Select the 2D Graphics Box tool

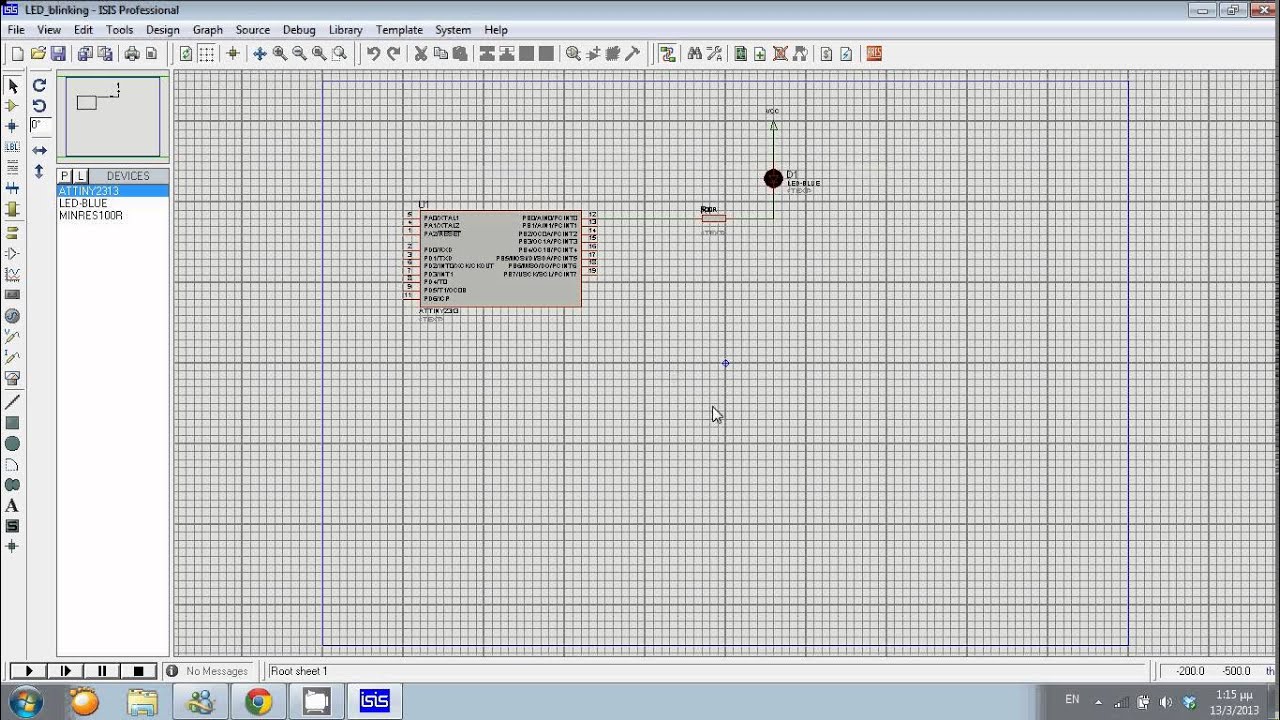13,423
